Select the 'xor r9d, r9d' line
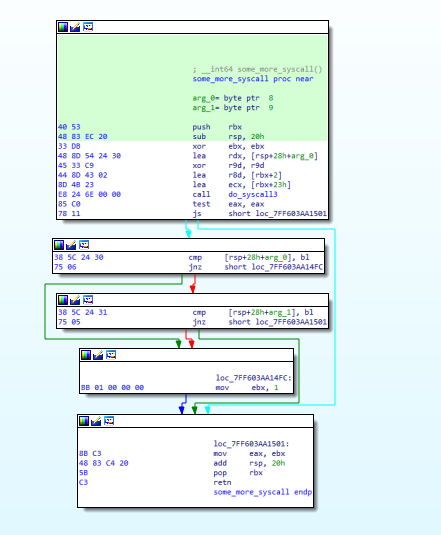441x535 pixels. pos(228,165)
